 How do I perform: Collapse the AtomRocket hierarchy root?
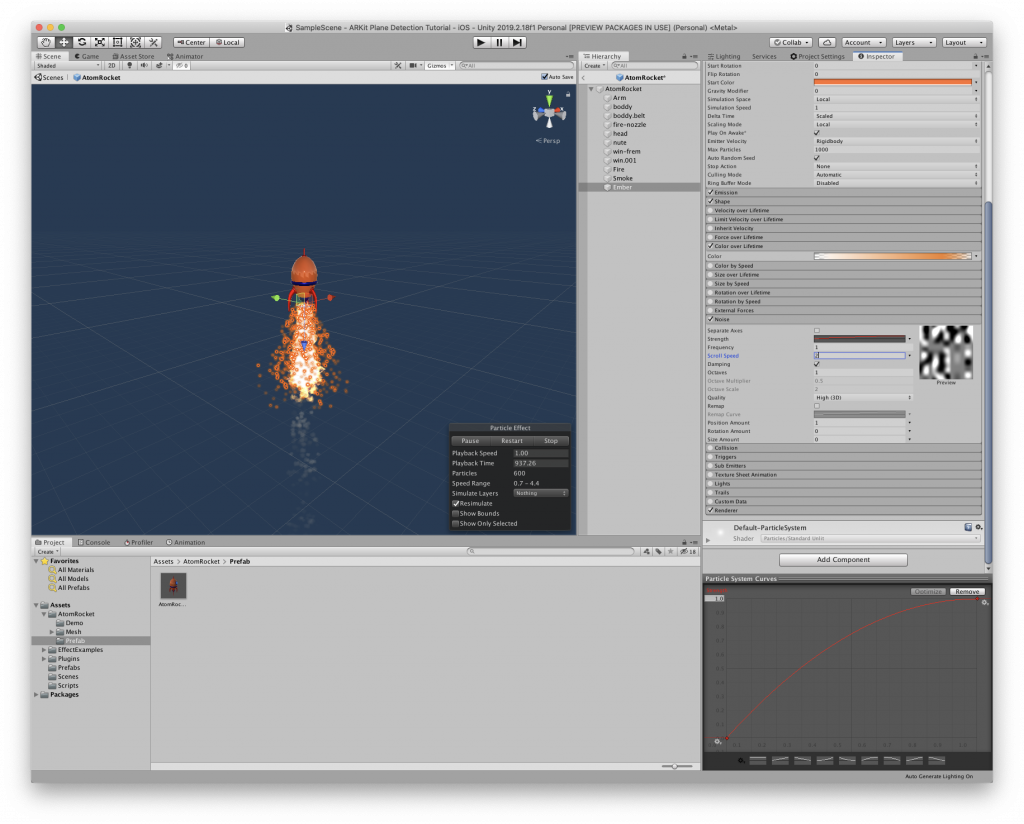592,89
